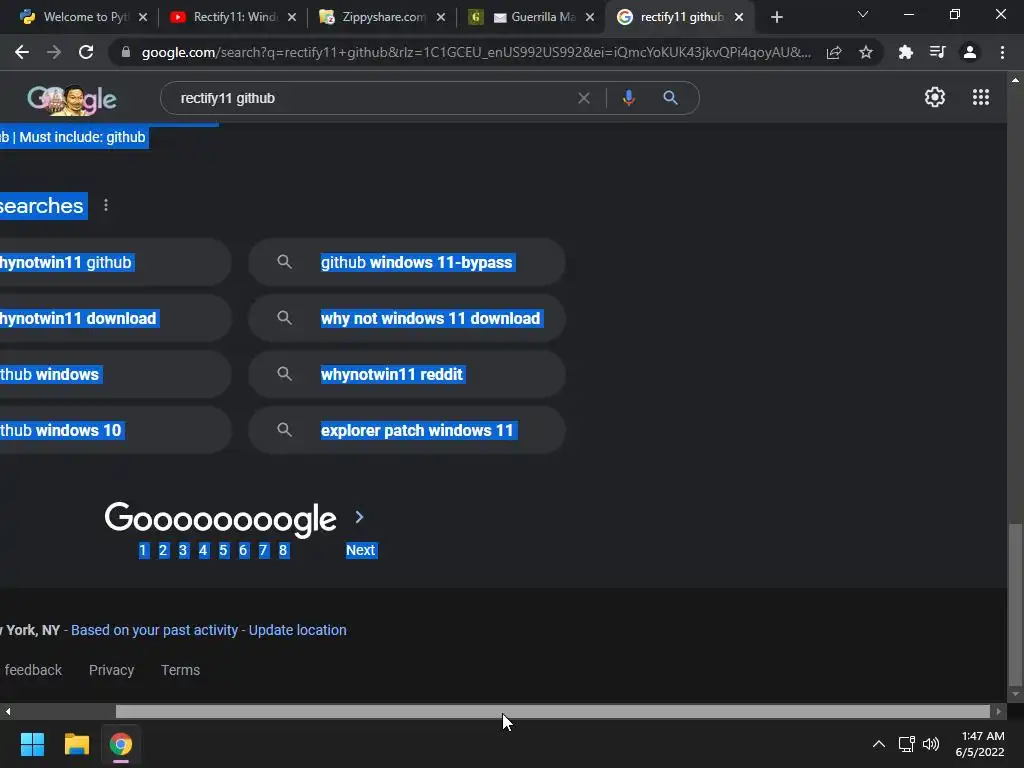Open File Explorer from the taskbar
This screenshot has width=1024, height=768.
point(76,744)
